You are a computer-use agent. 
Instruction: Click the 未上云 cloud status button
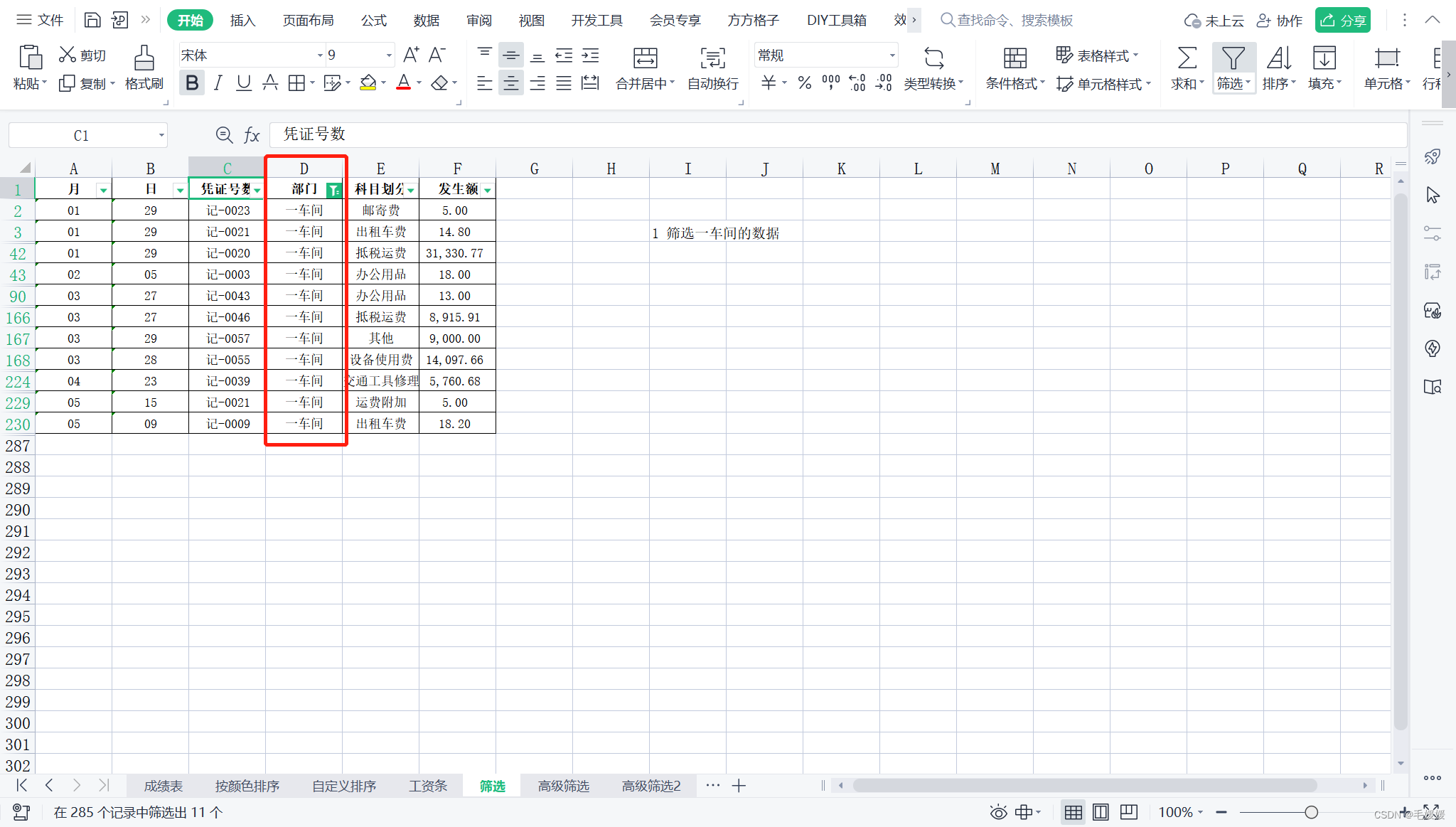1214,20
